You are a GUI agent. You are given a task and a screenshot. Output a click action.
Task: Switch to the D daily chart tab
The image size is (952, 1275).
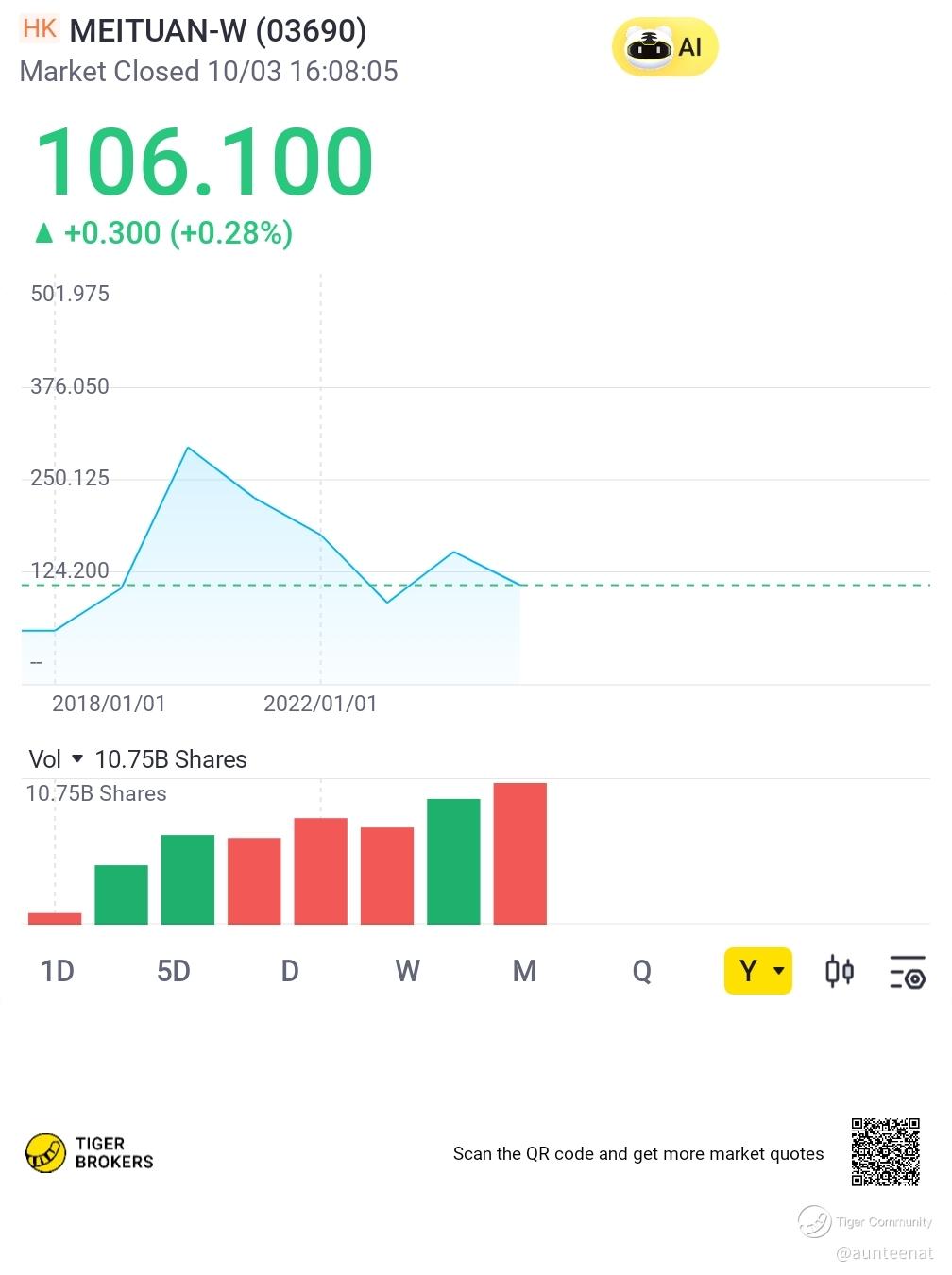[x=290, y=971]
